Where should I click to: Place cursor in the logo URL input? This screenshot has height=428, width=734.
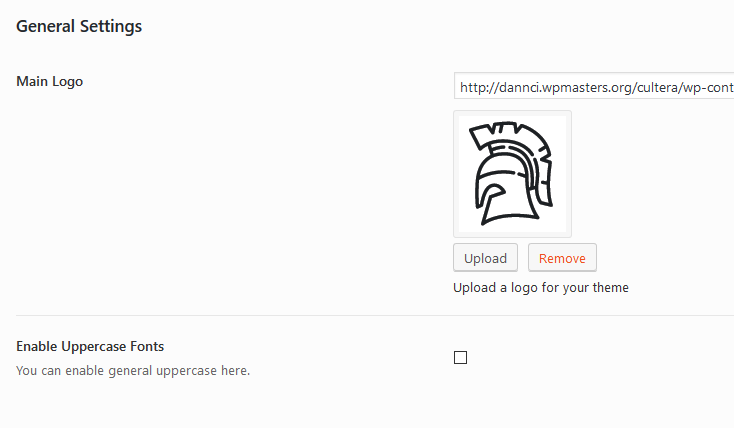coord(594,87)
